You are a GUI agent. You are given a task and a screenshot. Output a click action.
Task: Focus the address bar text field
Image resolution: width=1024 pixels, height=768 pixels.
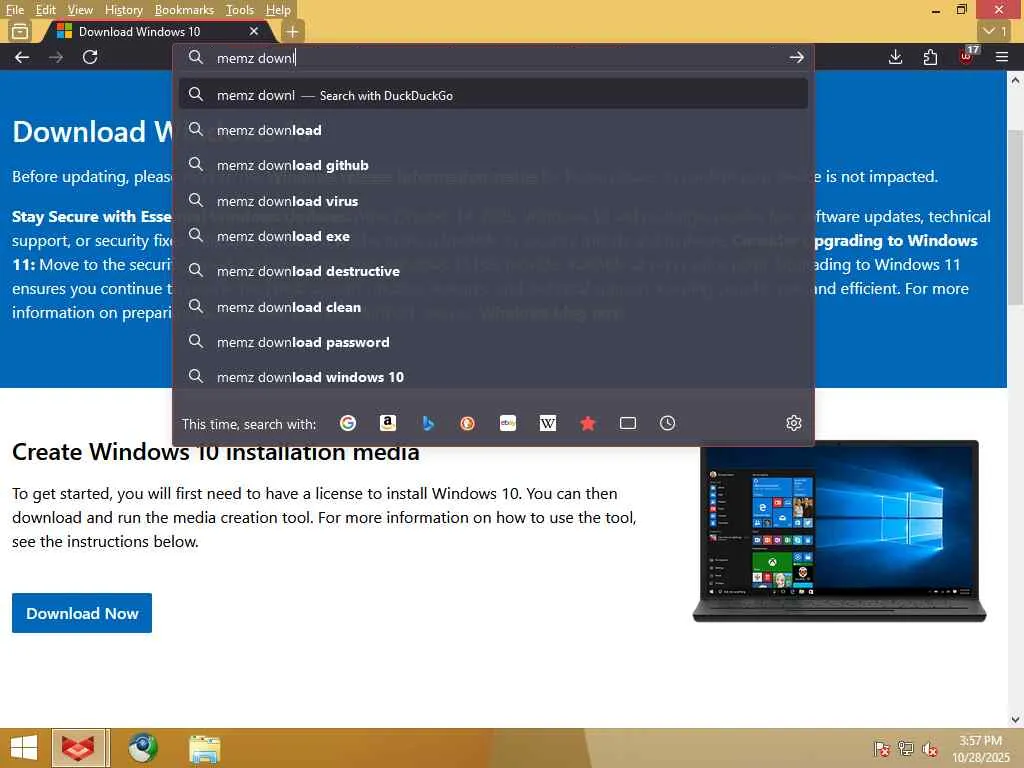click(496, 58)
